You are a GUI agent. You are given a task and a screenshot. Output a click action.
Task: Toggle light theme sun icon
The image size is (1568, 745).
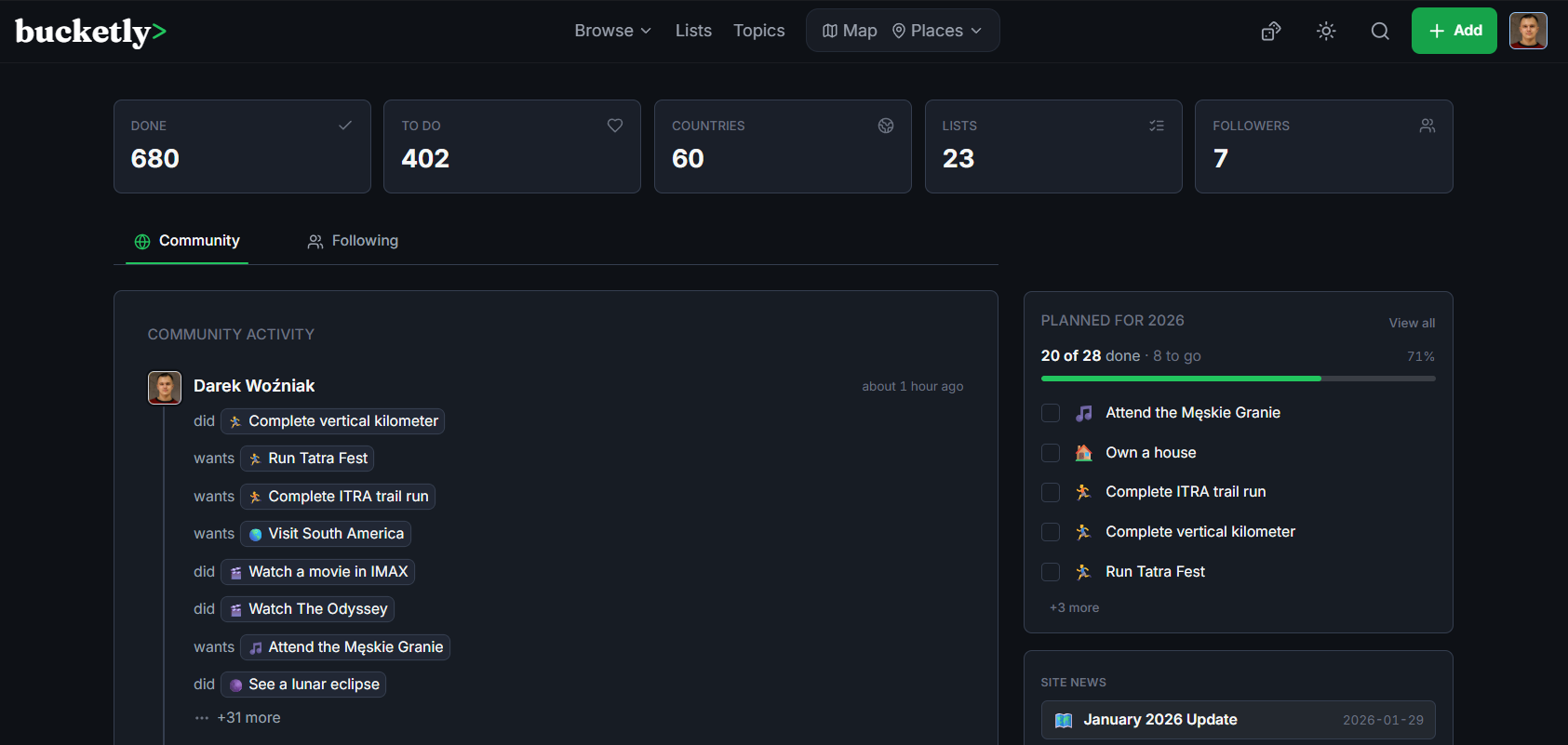pyautogui.click(x=1326, y=31)
